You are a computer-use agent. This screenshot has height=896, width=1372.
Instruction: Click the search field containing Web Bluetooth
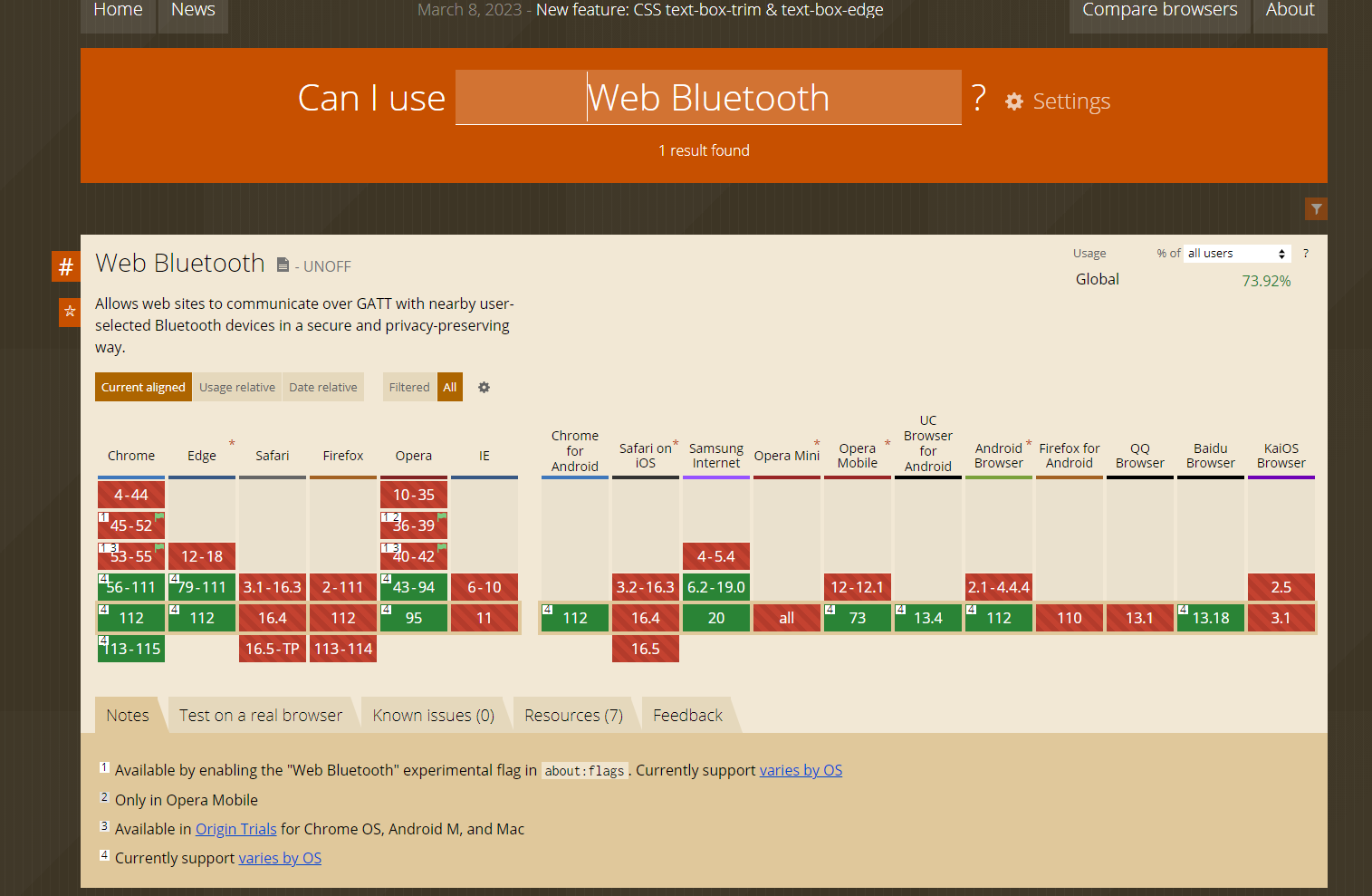[708, 97]
